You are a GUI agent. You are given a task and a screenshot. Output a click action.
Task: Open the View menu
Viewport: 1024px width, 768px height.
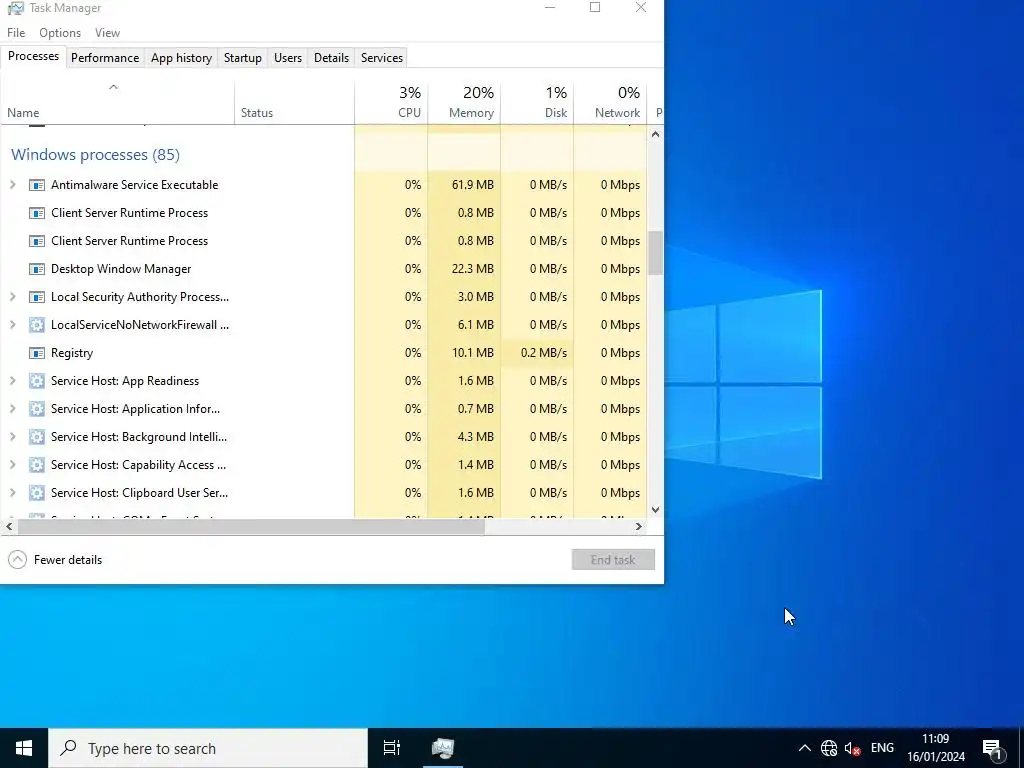pyautogui.click(x=107, y=33)
